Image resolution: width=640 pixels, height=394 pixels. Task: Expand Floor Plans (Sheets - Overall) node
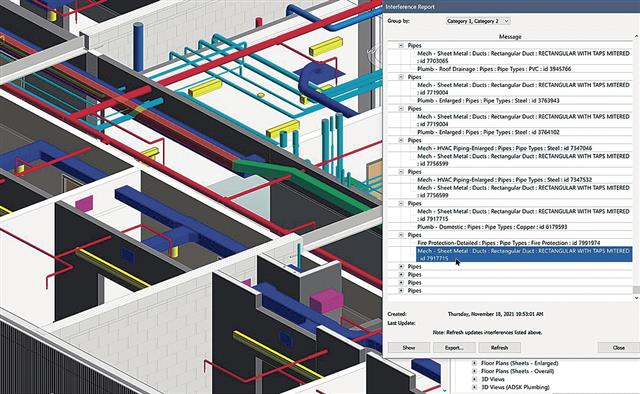pos(474,371)
